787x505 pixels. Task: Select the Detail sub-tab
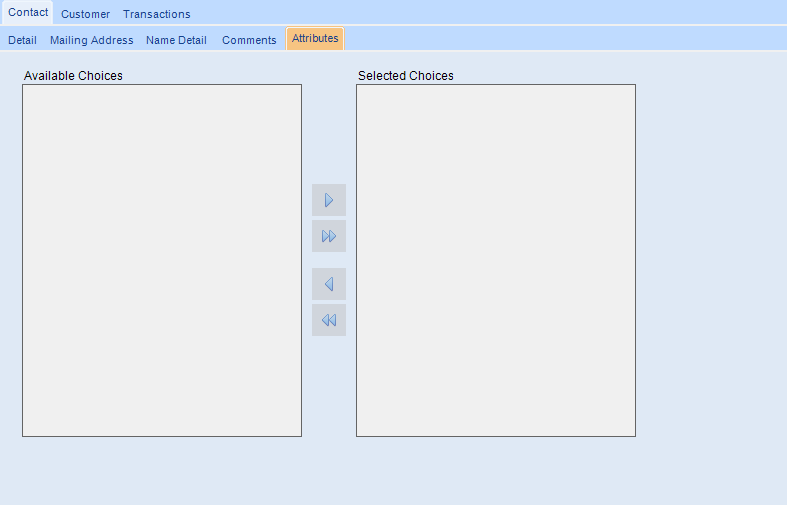pyautogui.click(x=22, y=40)
